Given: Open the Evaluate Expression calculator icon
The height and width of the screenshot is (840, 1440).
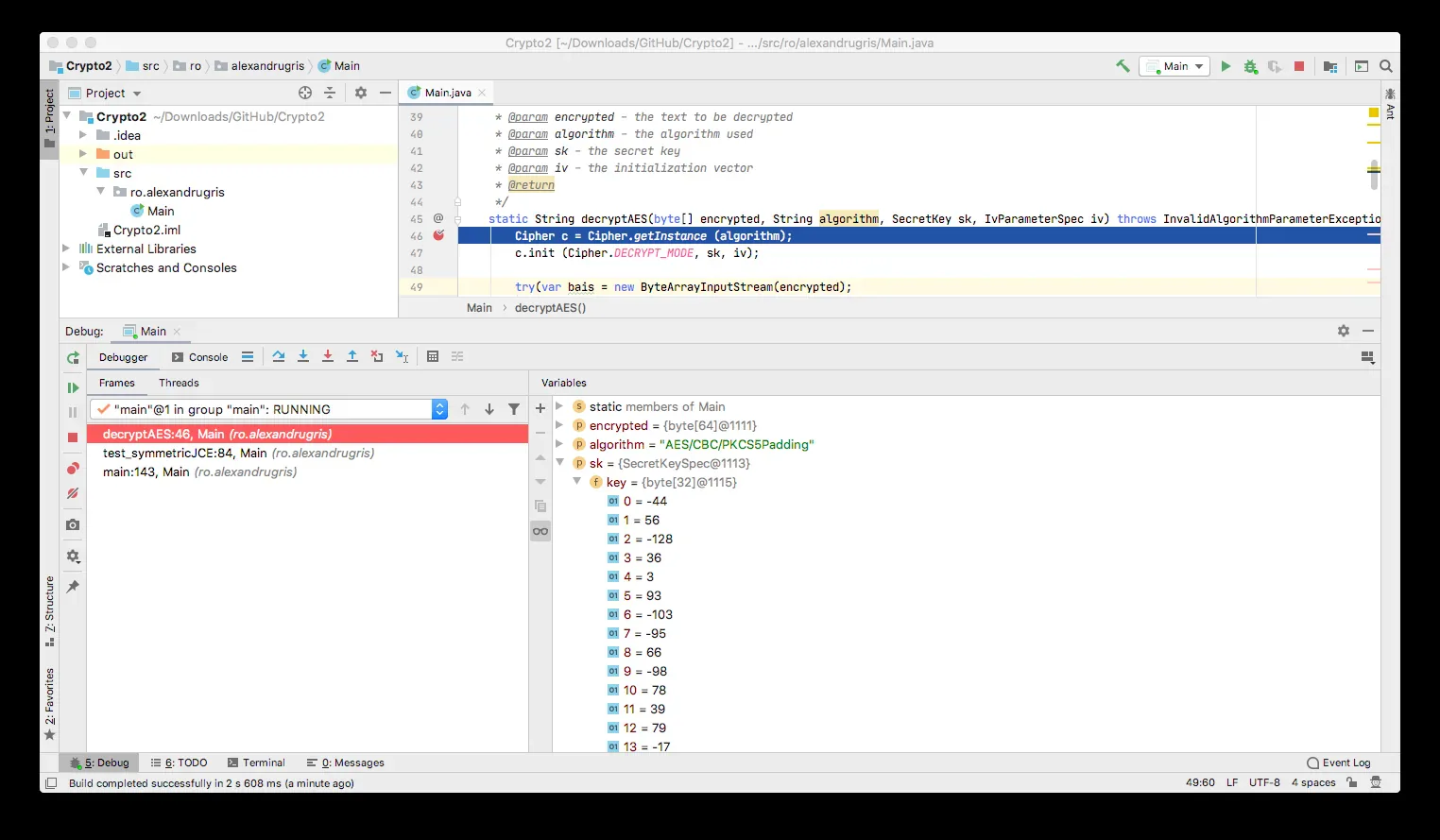Looking at the screenshot, I should (433, 356).
